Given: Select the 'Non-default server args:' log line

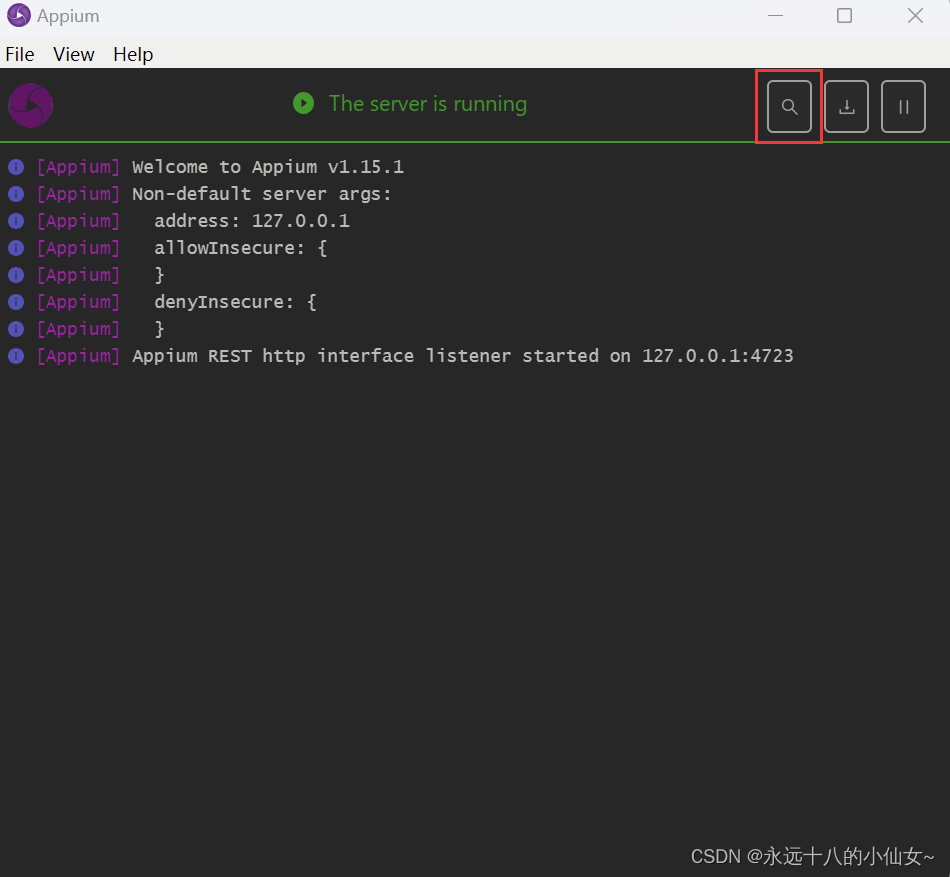Looking at the screenshot, I should 262,194.
